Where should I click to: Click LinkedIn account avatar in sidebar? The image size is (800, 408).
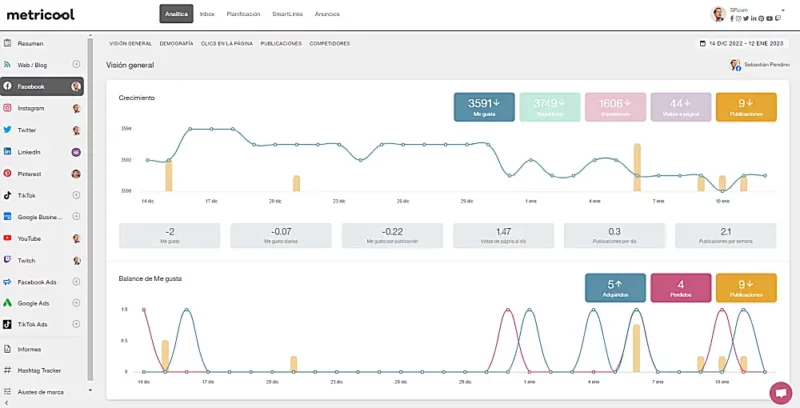[76, 152]
